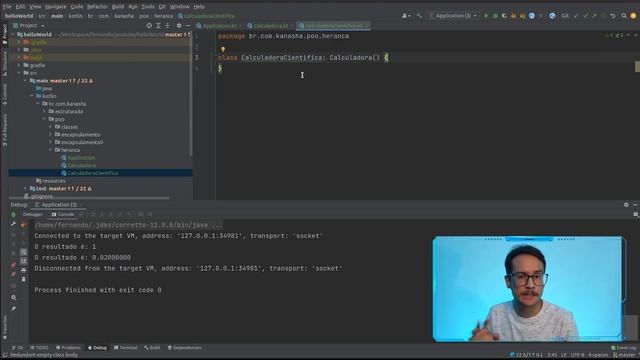This screenshot has height=360, width=640.
Task: Click the IDE avatar icon at top right
Action: tap(633, 16)
